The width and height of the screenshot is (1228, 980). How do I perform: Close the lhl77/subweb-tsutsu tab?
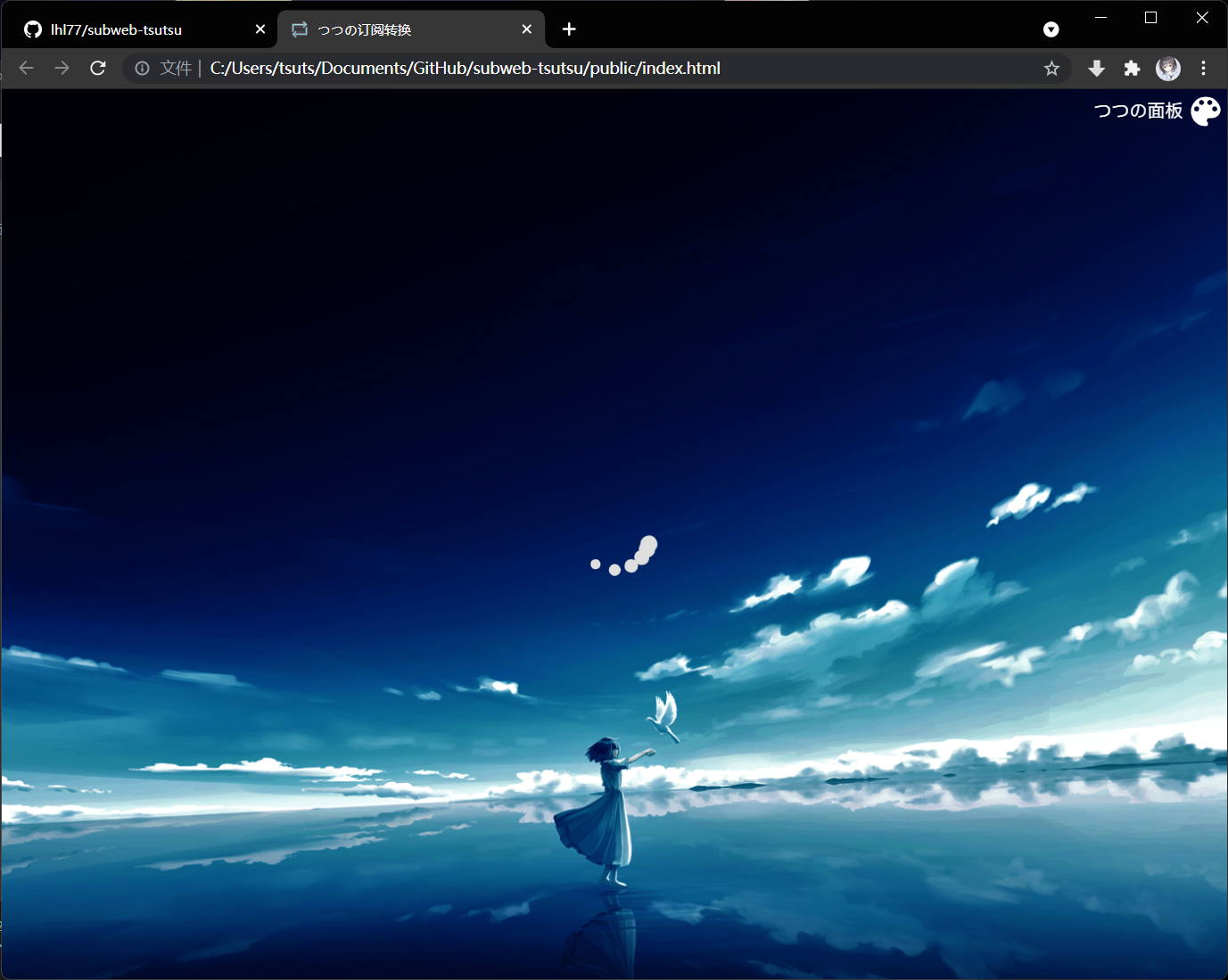tap(260, 29)
